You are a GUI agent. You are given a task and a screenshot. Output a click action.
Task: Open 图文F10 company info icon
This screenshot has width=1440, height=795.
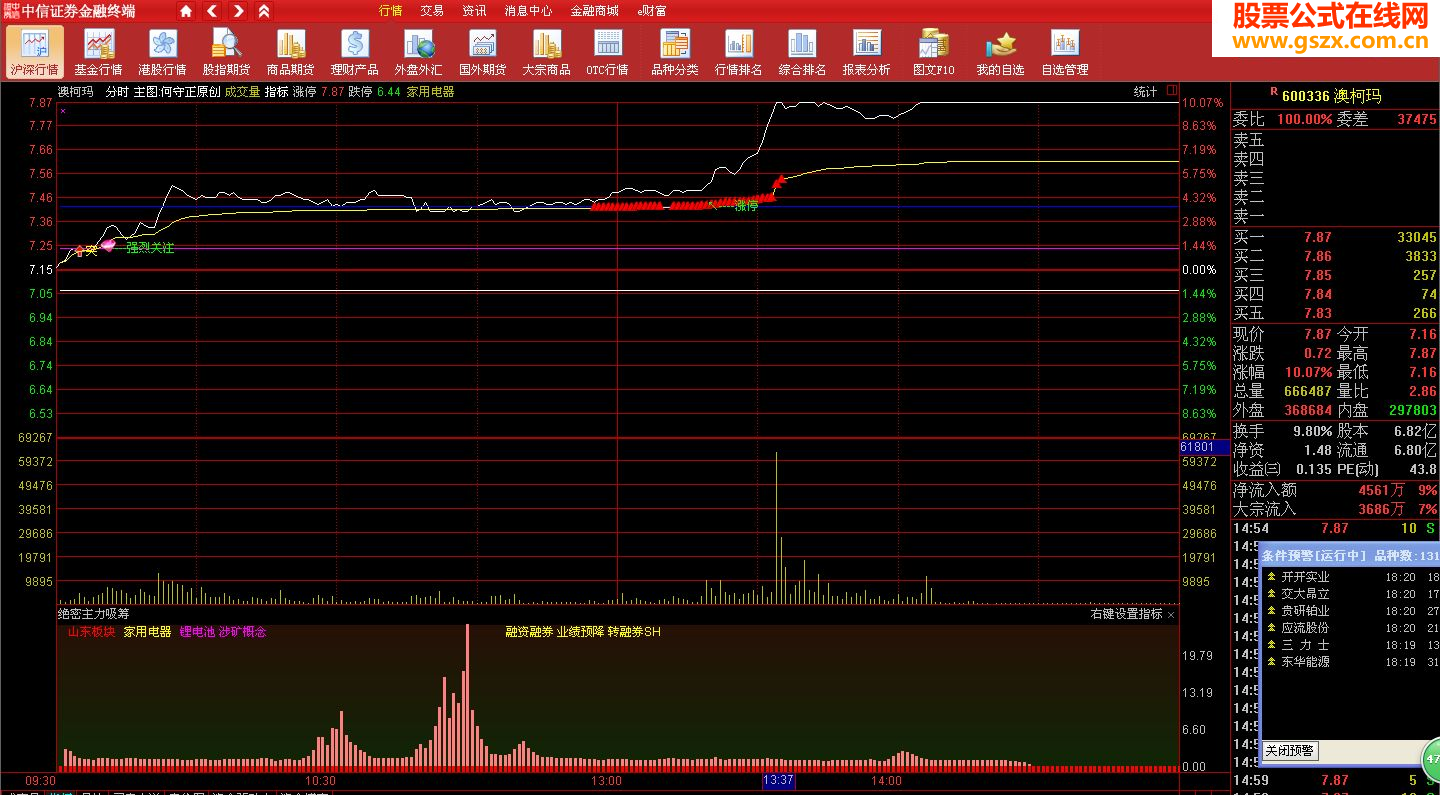click(934, 52)
